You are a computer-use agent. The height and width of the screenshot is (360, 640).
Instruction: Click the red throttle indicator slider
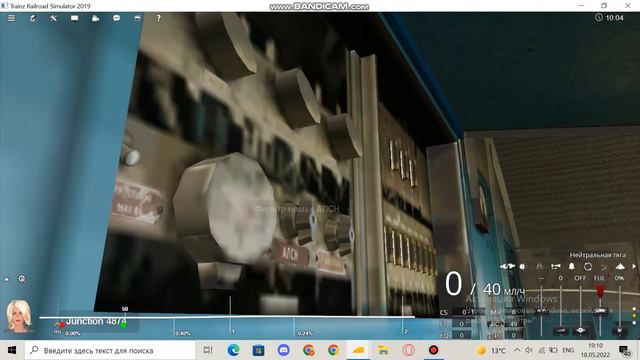point(600,292)
